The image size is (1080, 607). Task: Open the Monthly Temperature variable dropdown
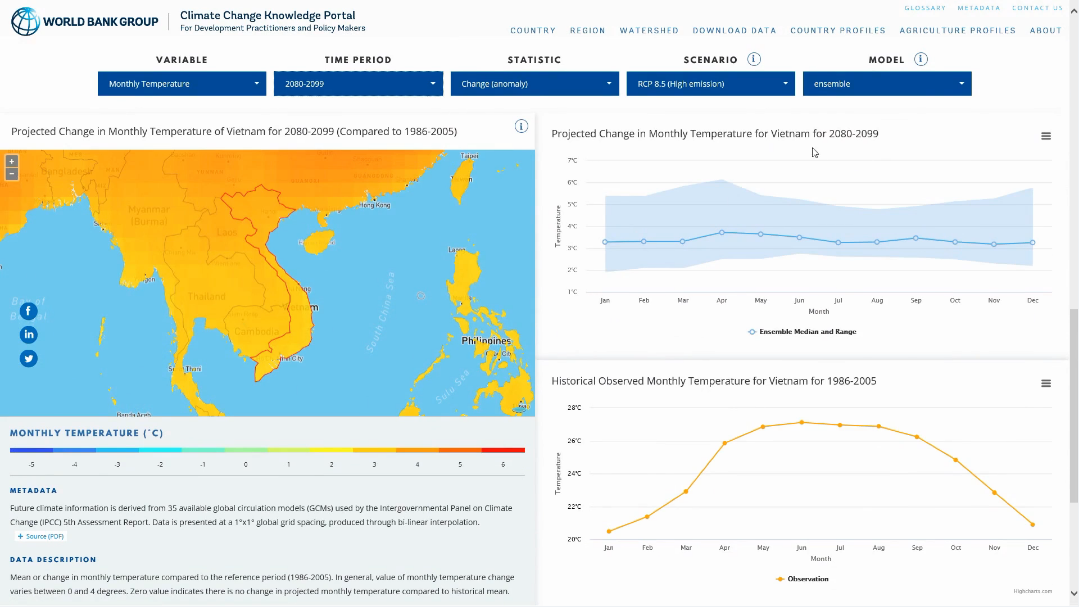[x=183, y=84]
